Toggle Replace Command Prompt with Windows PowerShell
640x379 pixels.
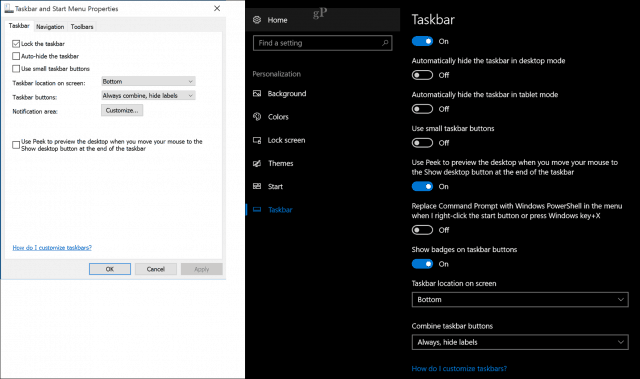click(422, 230)
